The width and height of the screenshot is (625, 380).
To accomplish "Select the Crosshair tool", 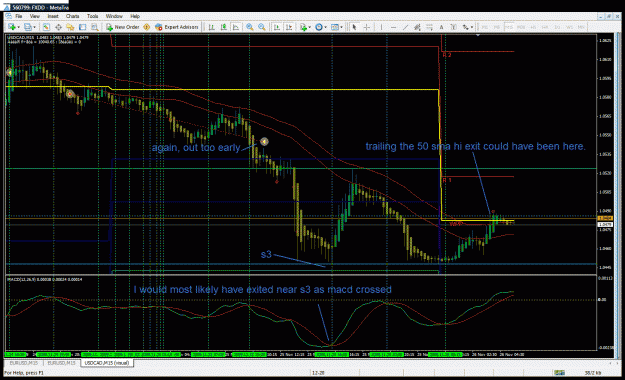I will tap(367, 27).
